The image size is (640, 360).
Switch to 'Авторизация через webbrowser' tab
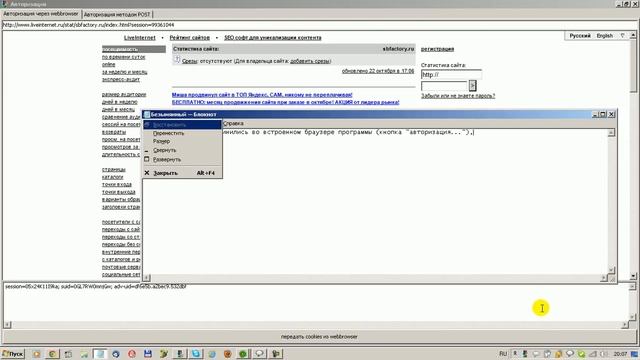(40, 14)
